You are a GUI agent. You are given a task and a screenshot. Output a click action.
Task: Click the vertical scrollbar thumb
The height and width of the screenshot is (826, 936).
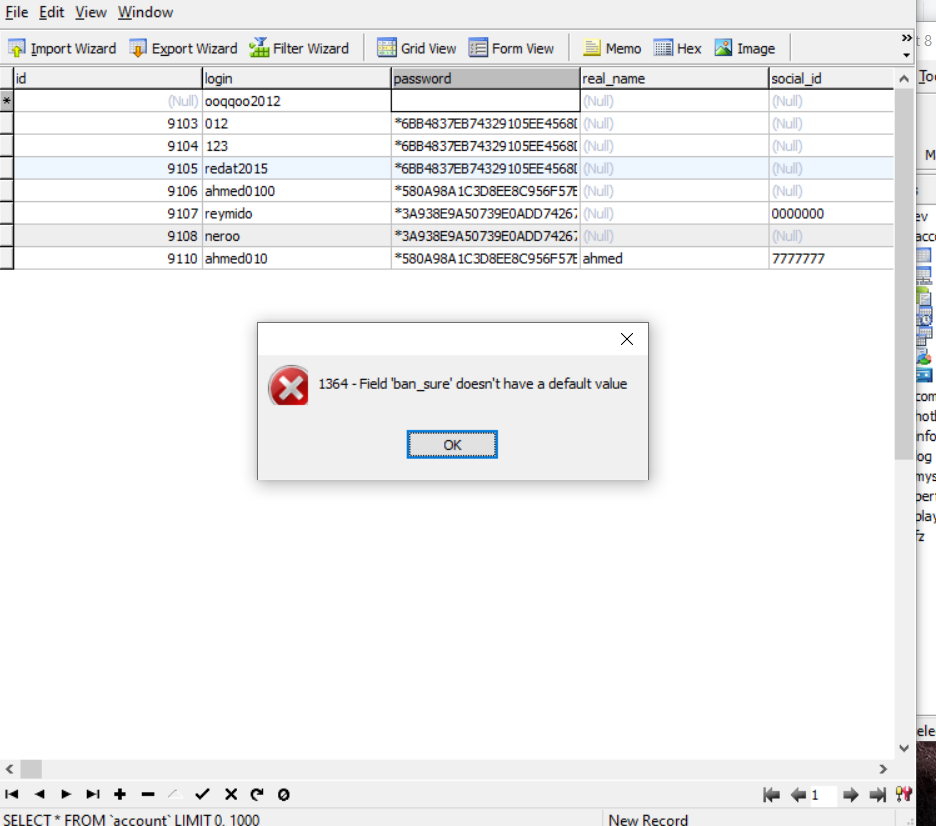click(903, 273)
